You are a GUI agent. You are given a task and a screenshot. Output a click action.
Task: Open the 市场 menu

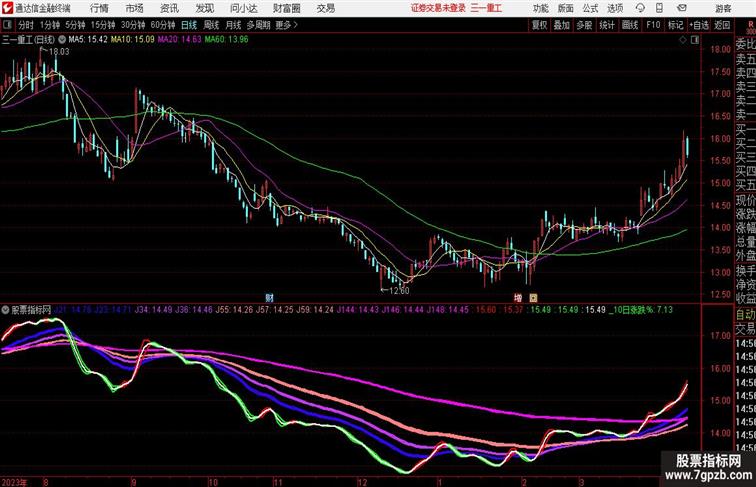point(135,8)
